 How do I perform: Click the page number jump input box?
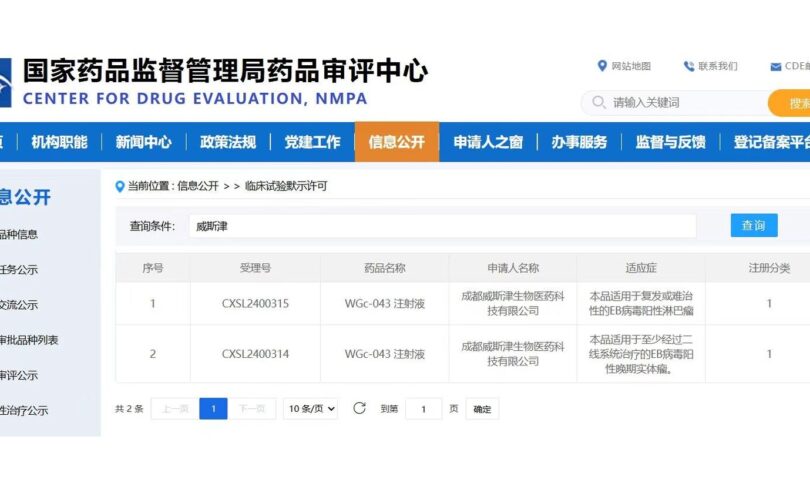click(423, 408)
